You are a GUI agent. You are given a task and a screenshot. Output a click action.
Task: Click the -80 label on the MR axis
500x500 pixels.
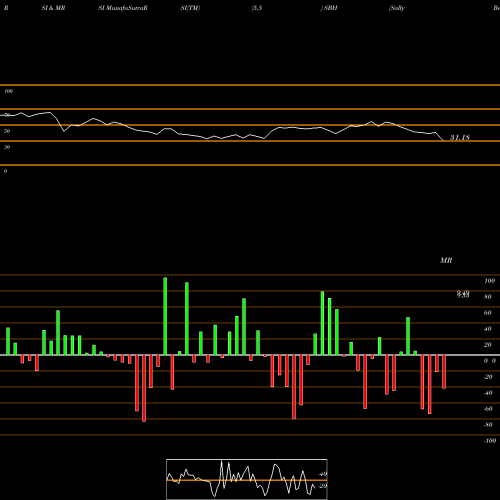coord(488,425)
